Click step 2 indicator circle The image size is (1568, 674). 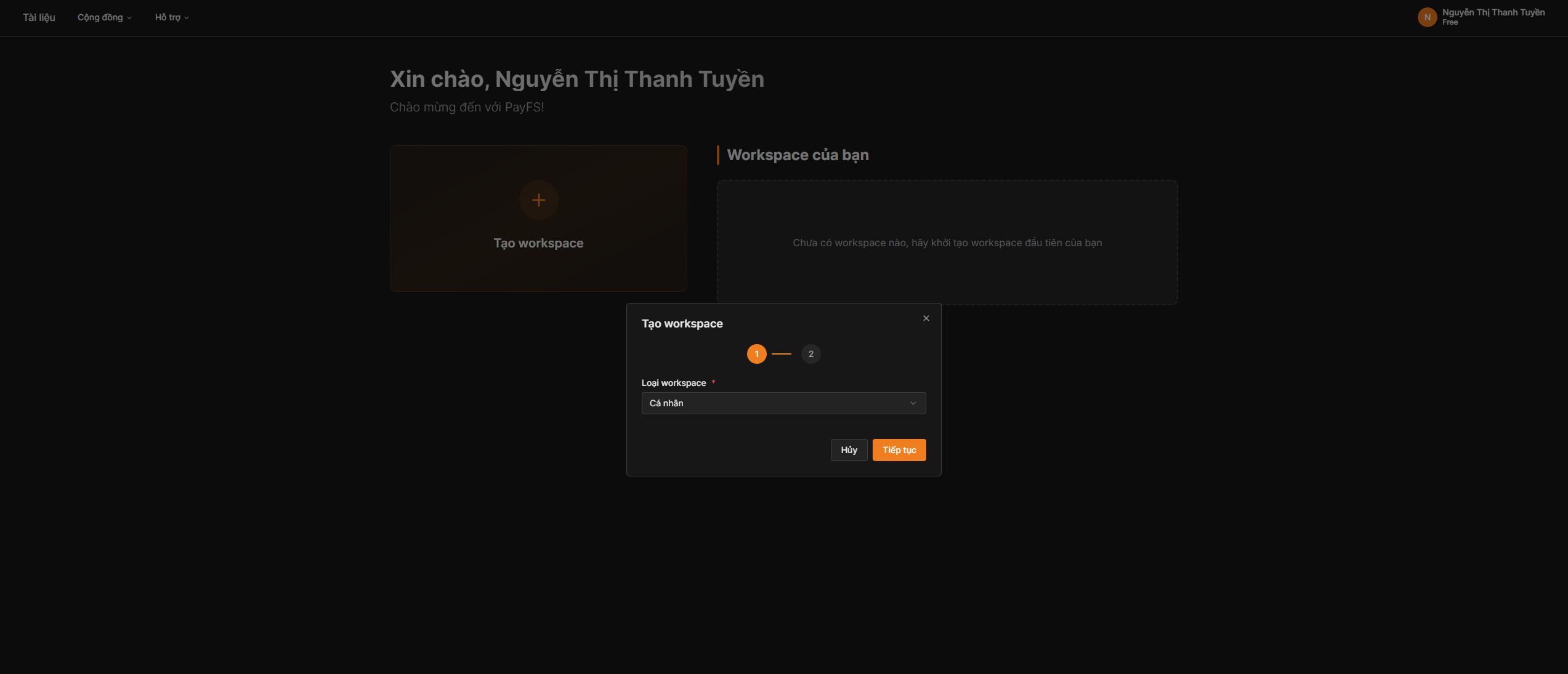(x=810, y=354)
